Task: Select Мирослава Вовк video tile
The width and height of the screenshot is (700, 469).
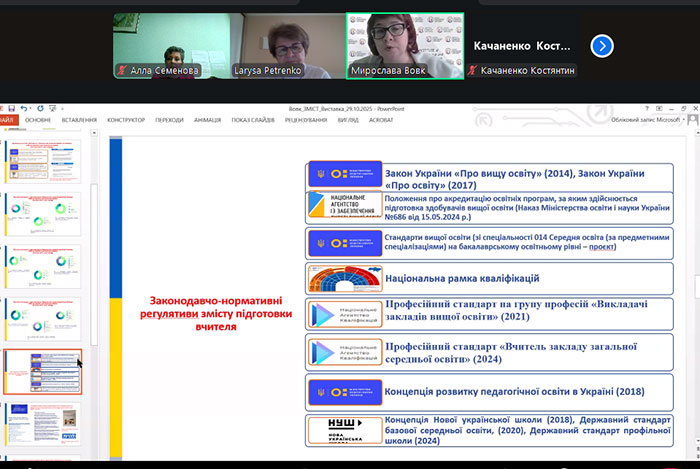Action: pyautogui.click(x=405, y=45)
